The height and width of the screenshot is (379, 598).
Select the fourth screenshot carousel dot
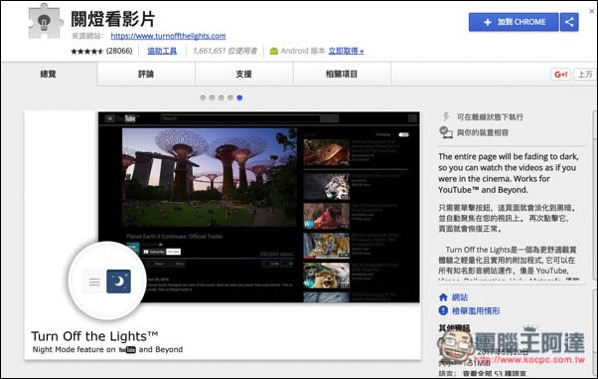(x=230, y=98)
